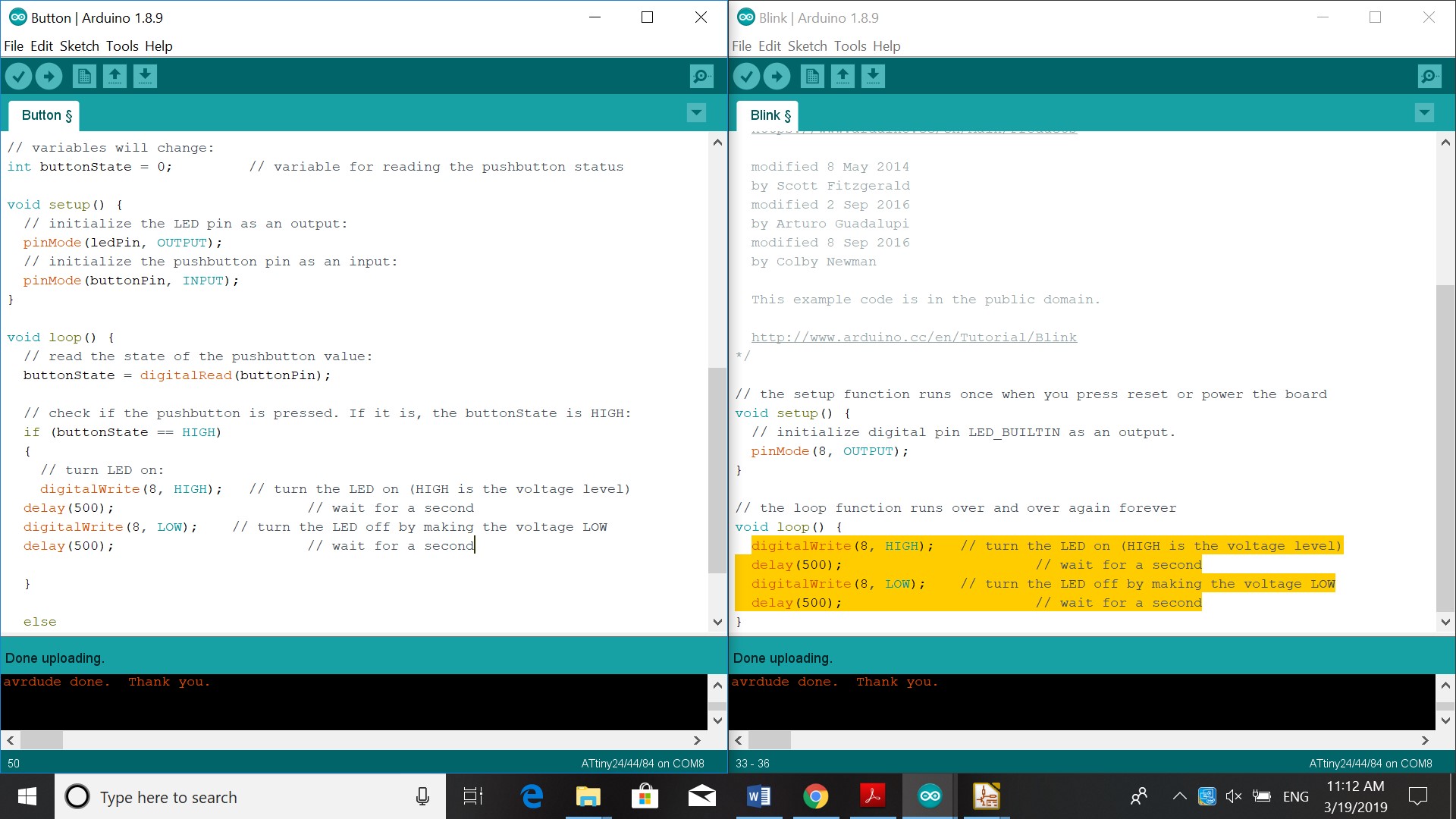Click New sketch icon in Blink window
The width and height of the screenshot is (1456, 819).
point(812,76)
